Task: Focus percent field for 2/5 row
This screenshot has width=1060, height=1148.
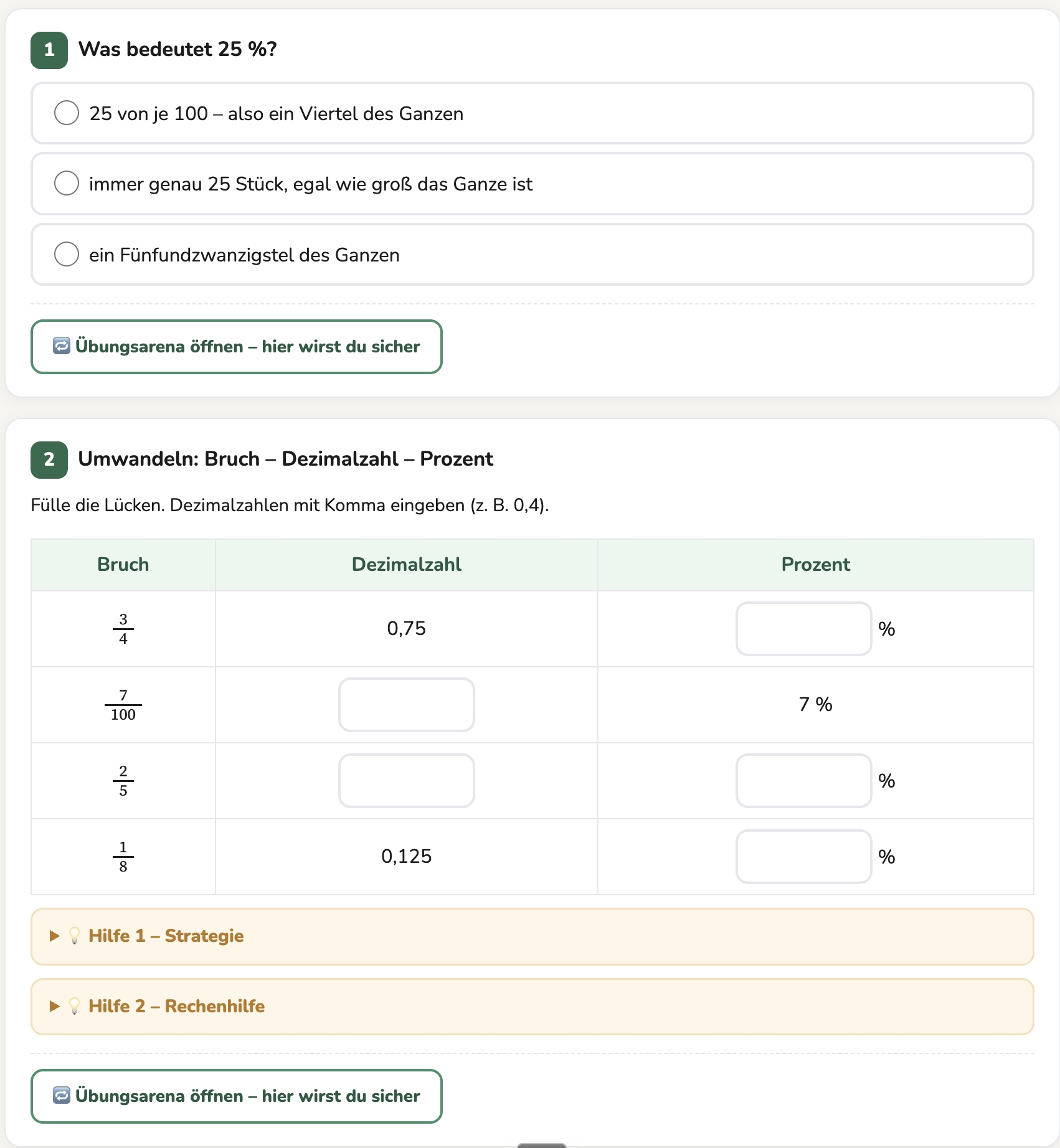Action: [803, 781]
